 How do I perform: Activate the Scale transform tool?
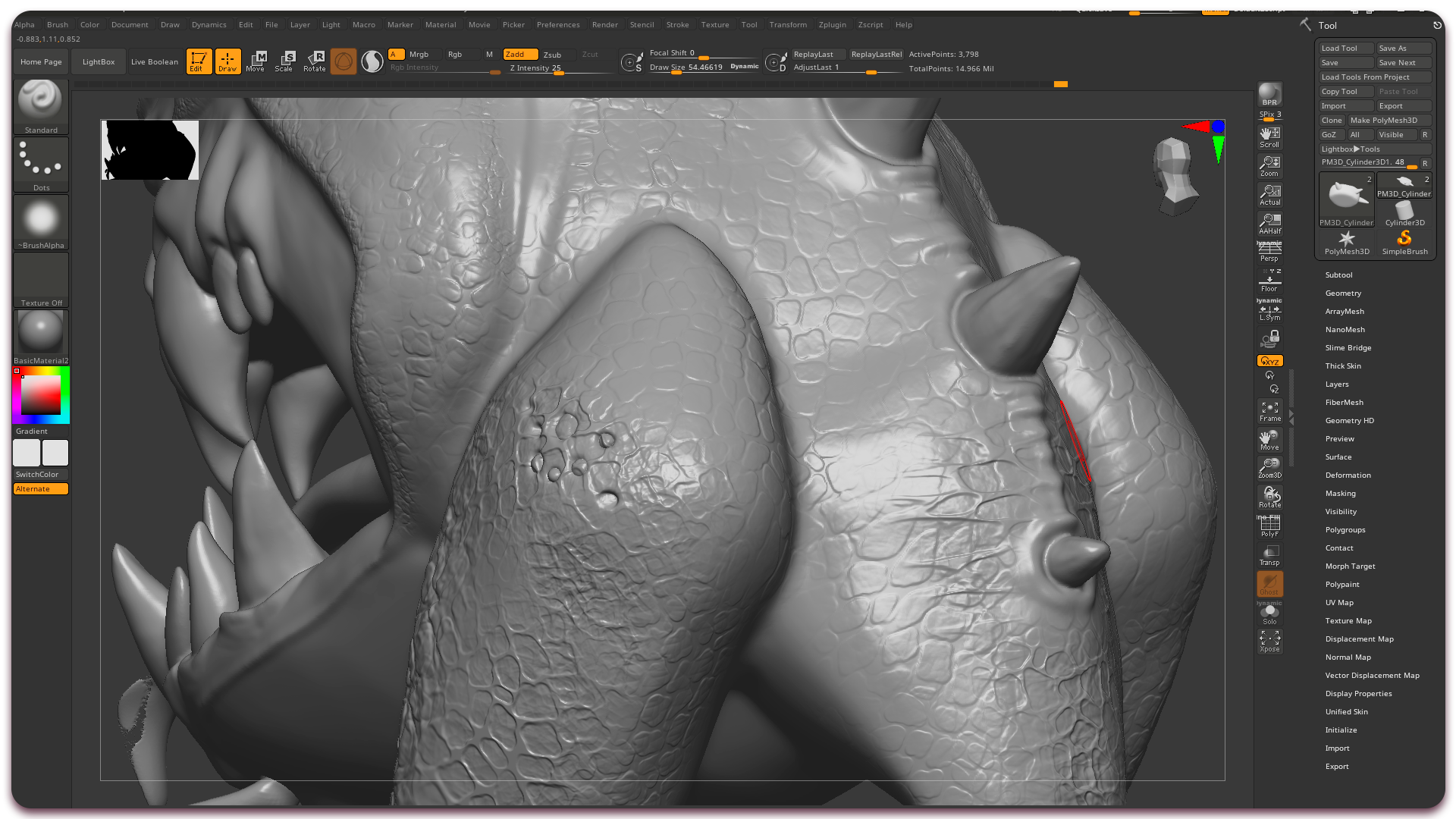pos(284,61)
